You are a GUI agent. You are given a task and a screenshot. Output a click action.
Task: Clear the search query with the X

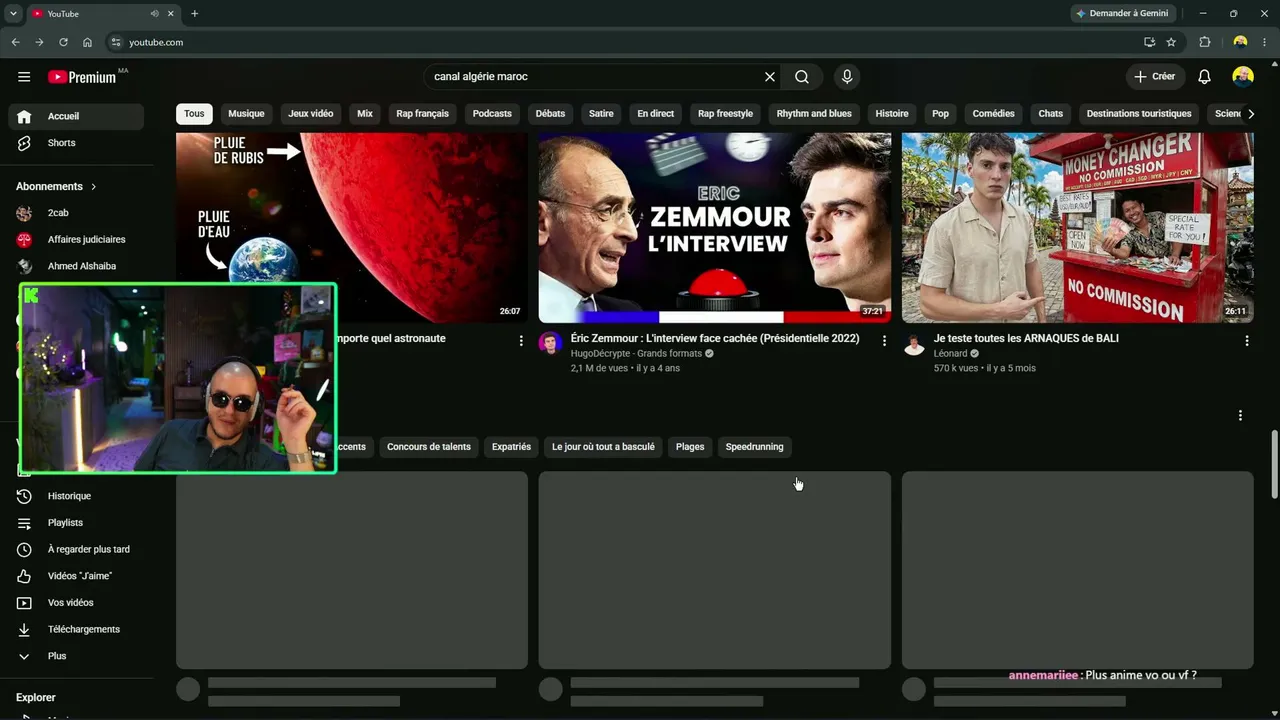770,77
